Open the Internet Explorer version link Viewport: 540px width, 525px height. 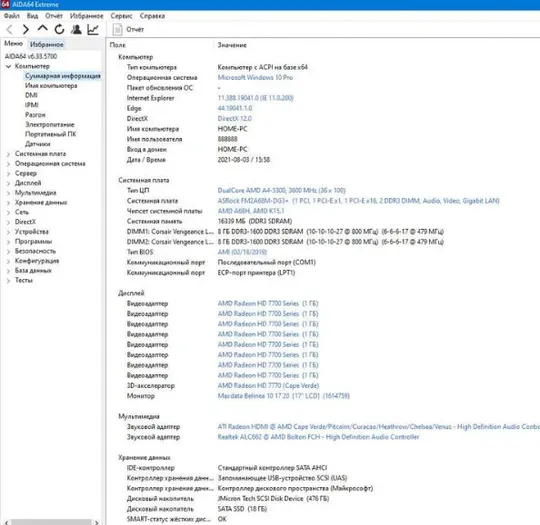click(255, 98)
